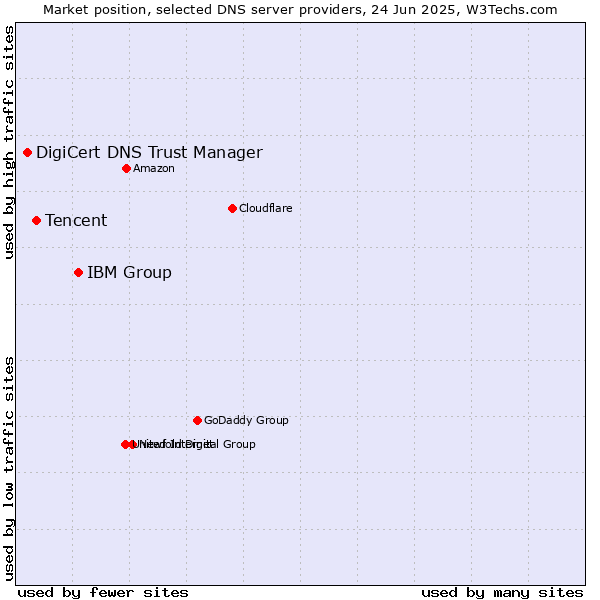This screenshot has width=600, height=600.
Task: Select the 'Cloudflare' label text
Action: tap(266, 209)
